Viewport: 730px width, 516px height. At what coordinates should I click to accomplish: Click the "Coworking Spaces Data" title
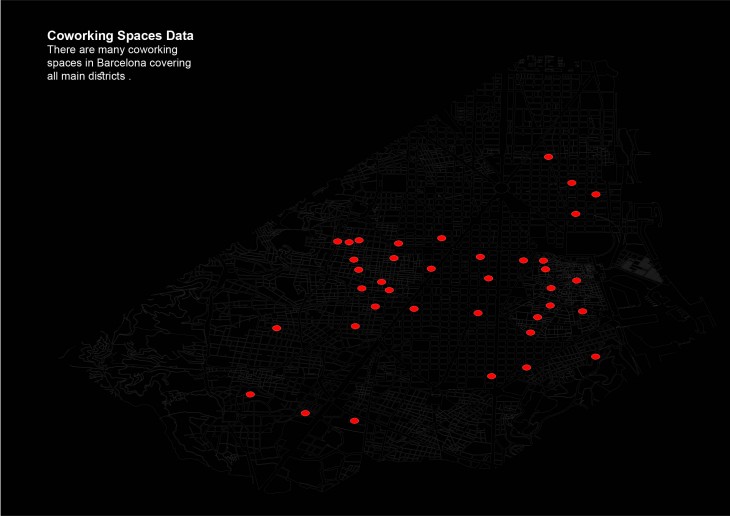coord(120,36)
